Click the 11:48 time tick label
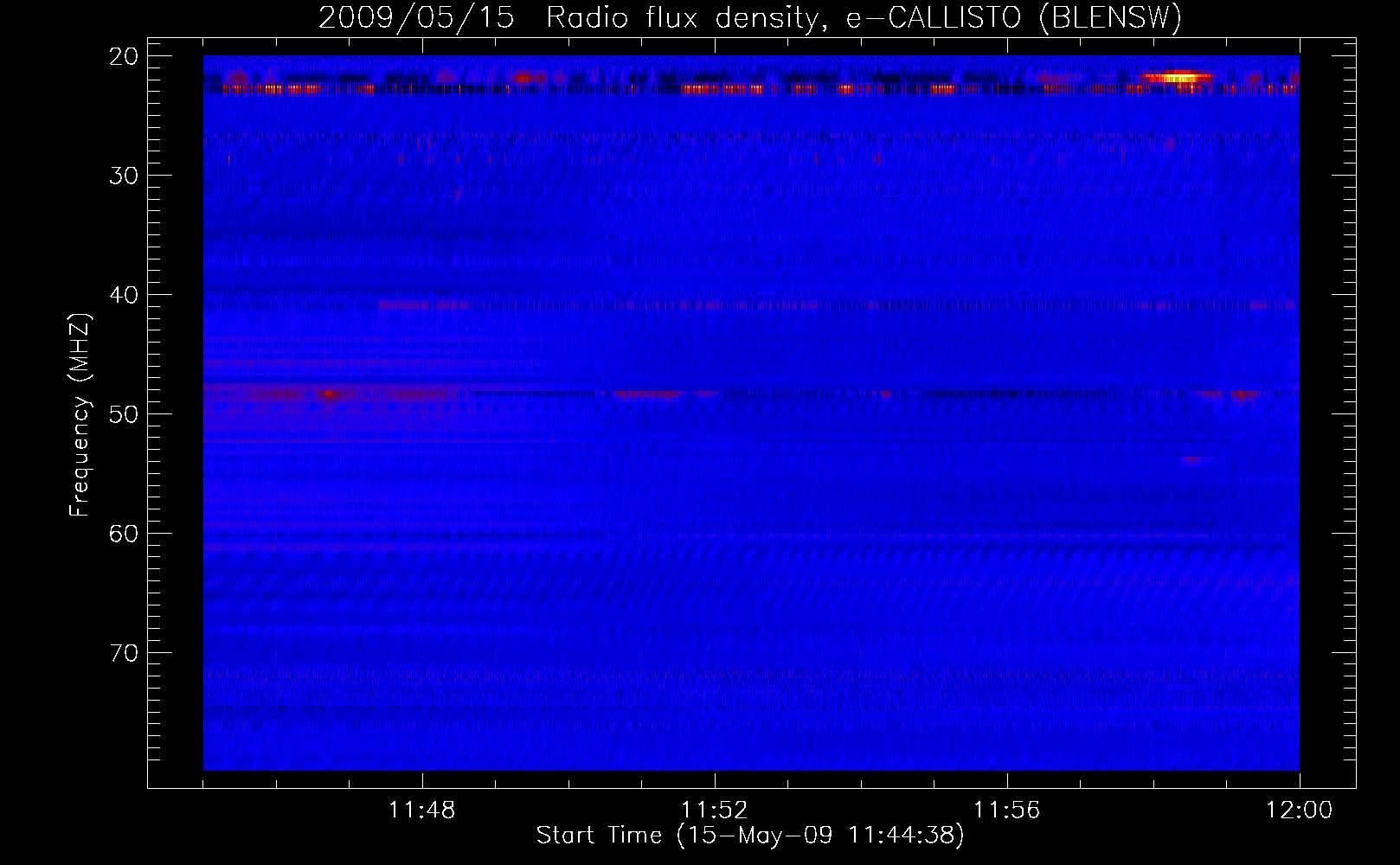The image size is (1400, 865). point(422,811)
